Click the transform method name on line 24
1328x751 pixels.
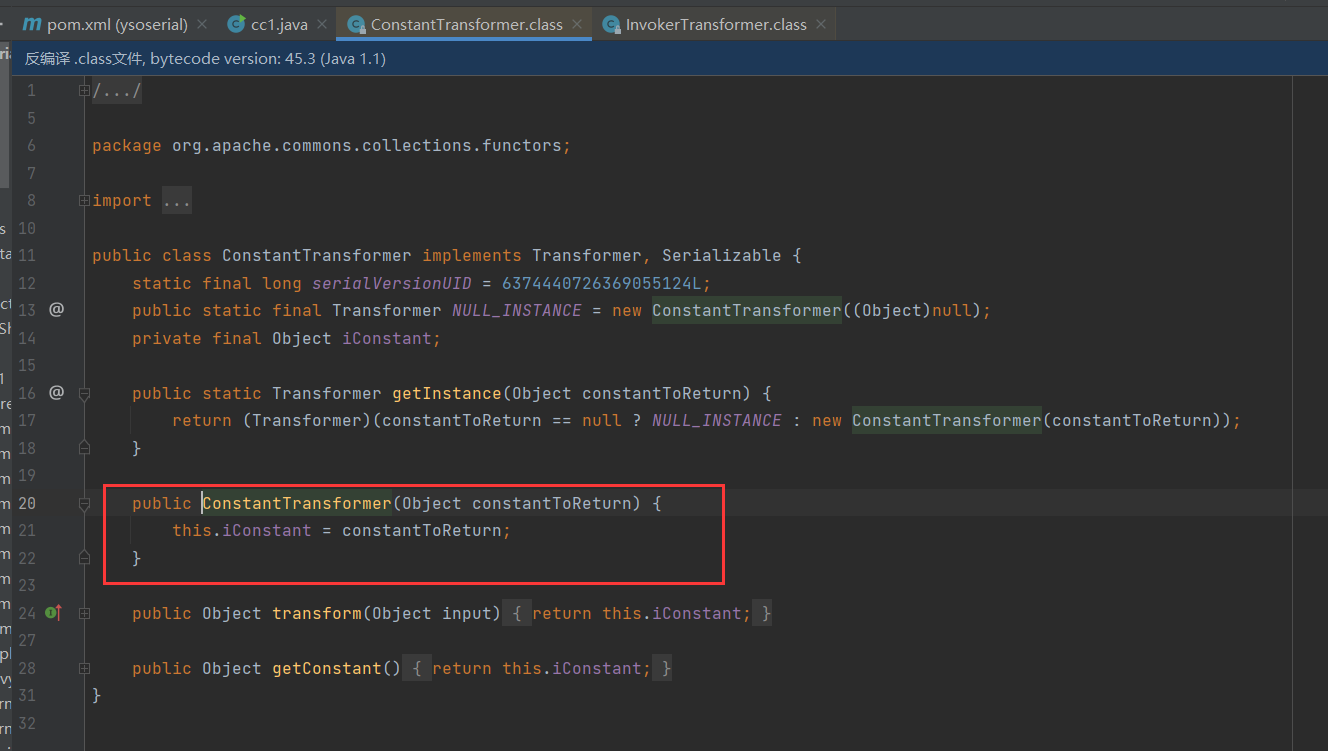316,613
